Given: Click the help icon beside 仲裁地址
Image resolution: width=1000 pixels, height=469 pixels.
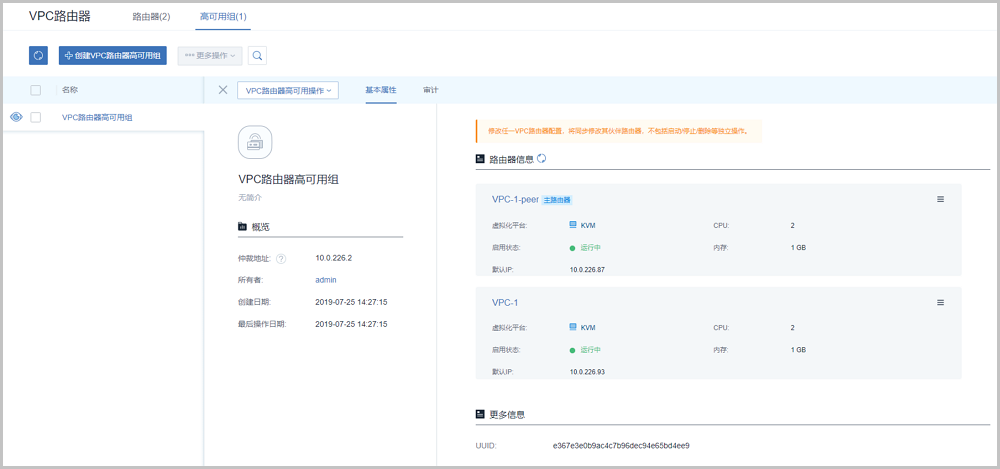Looking at the screenshot, I should click(281, 258).
